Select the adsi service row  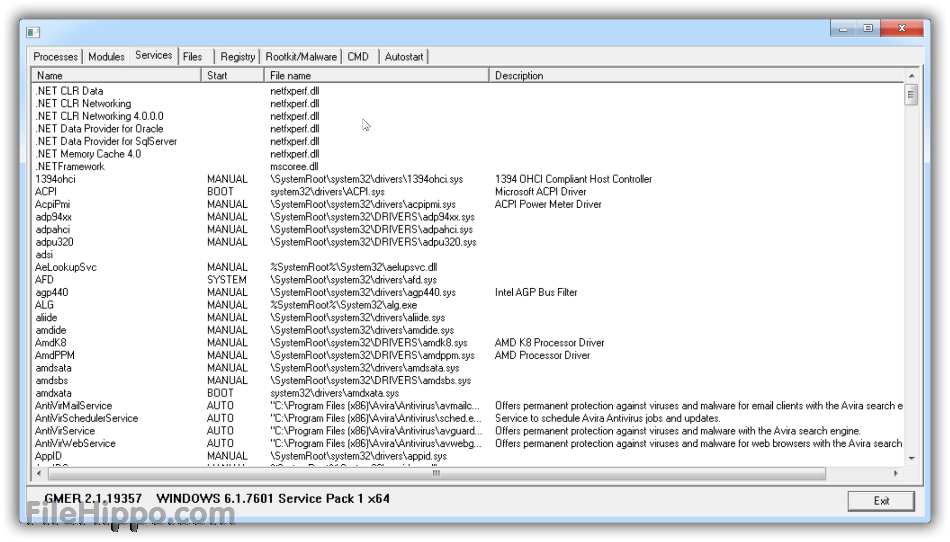[468, 254]
